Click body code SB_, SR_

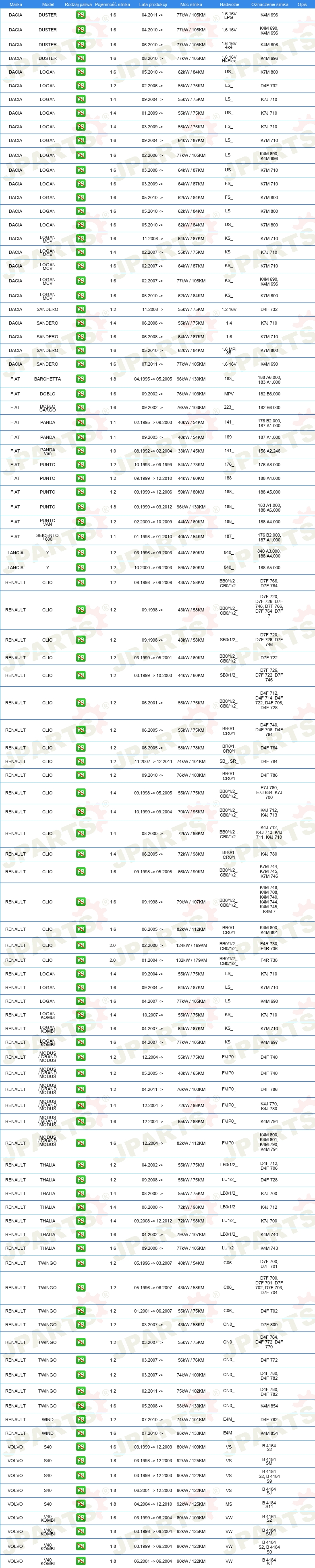tap(229, 761)
